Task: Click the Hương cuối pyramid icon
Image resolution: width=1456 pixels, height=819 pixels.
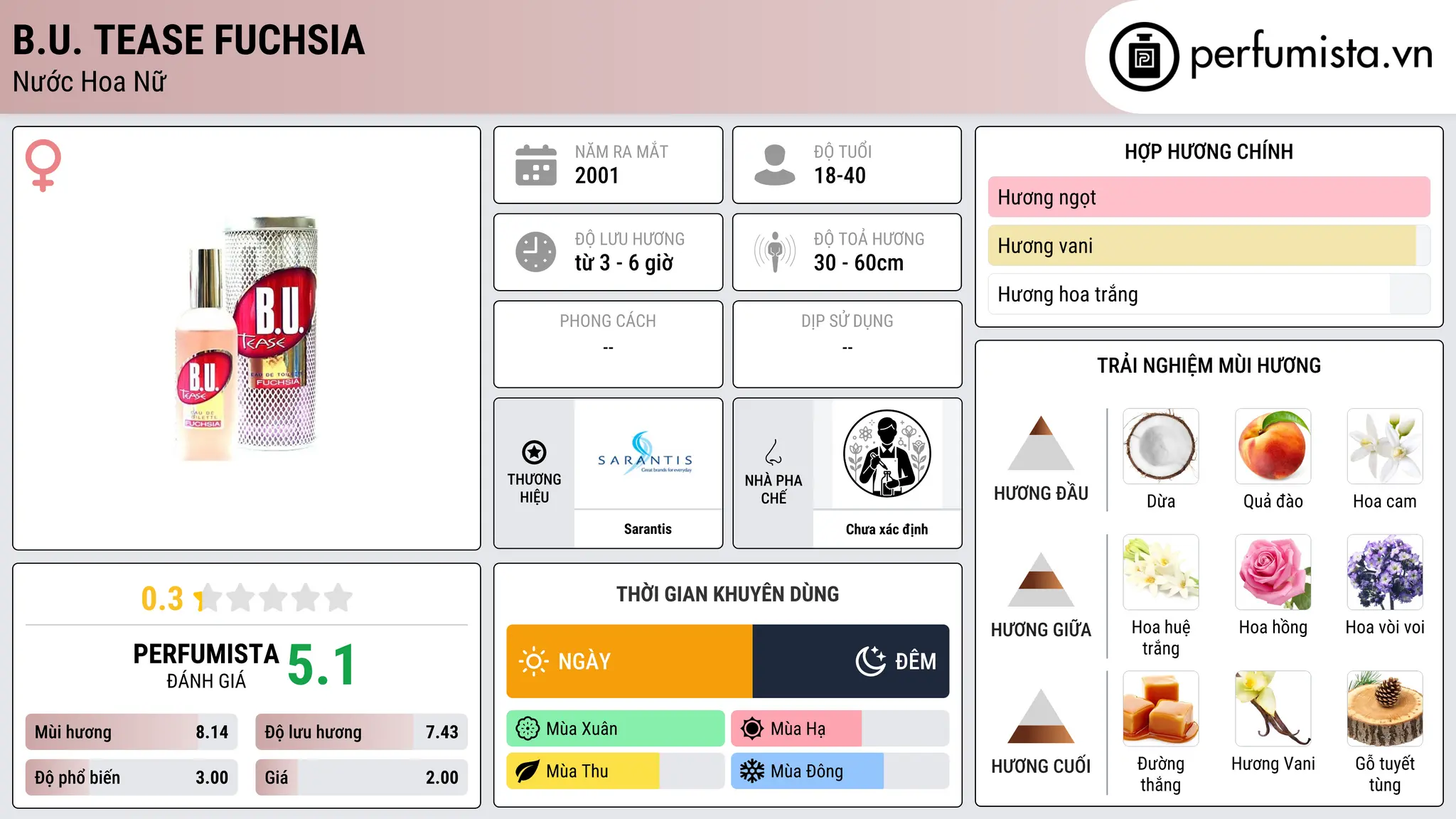Action: point(1041,716)
